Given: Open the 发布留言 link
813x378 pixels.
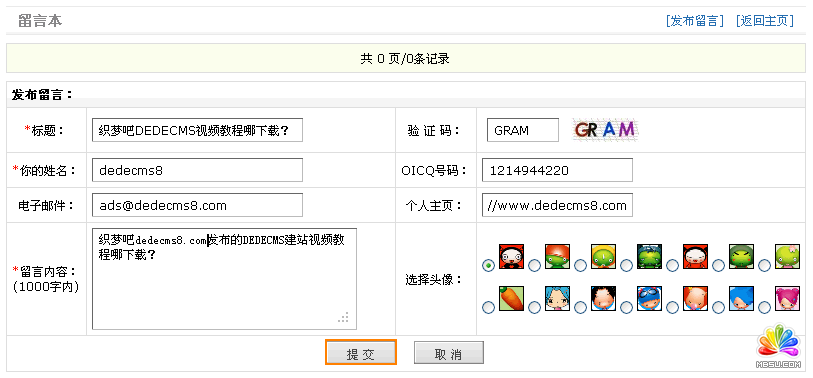Looking at the screenshot, I should tap(695, 21).
